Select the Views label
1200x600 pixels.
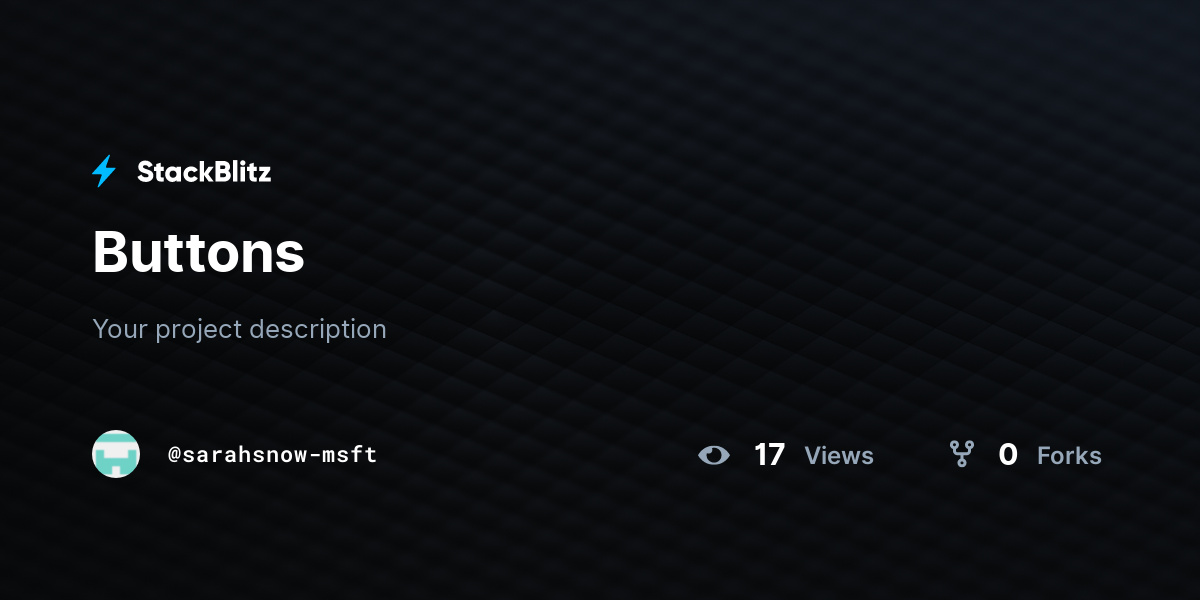[x=839, y=456]
